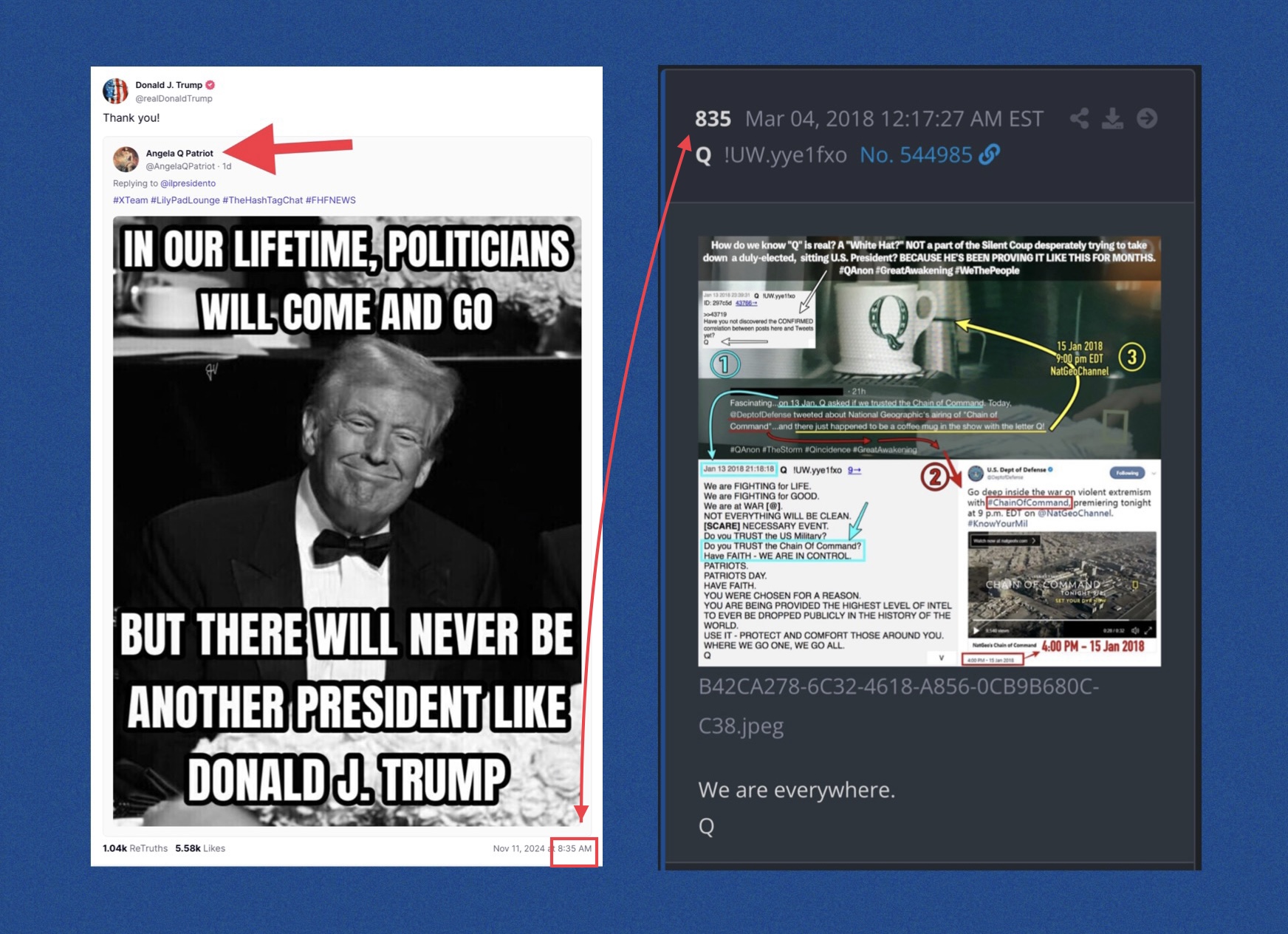This screenshot has width=1288, height=934.
Task: Click the Nov 11, 2024 timestamp
Action: pos(542,848)
